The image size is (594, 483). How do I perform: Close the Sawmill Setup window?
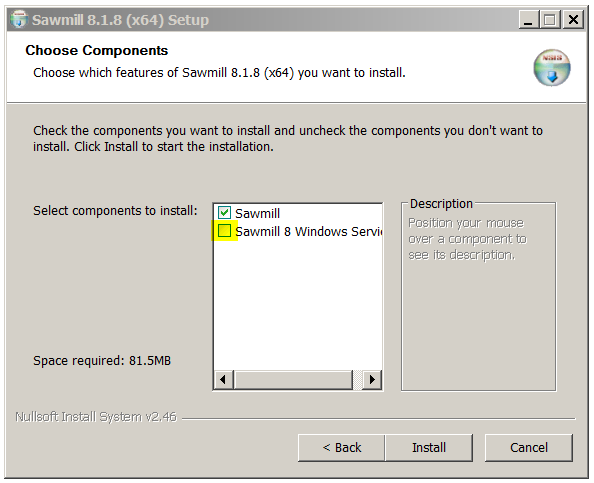(x=573, y=19)
